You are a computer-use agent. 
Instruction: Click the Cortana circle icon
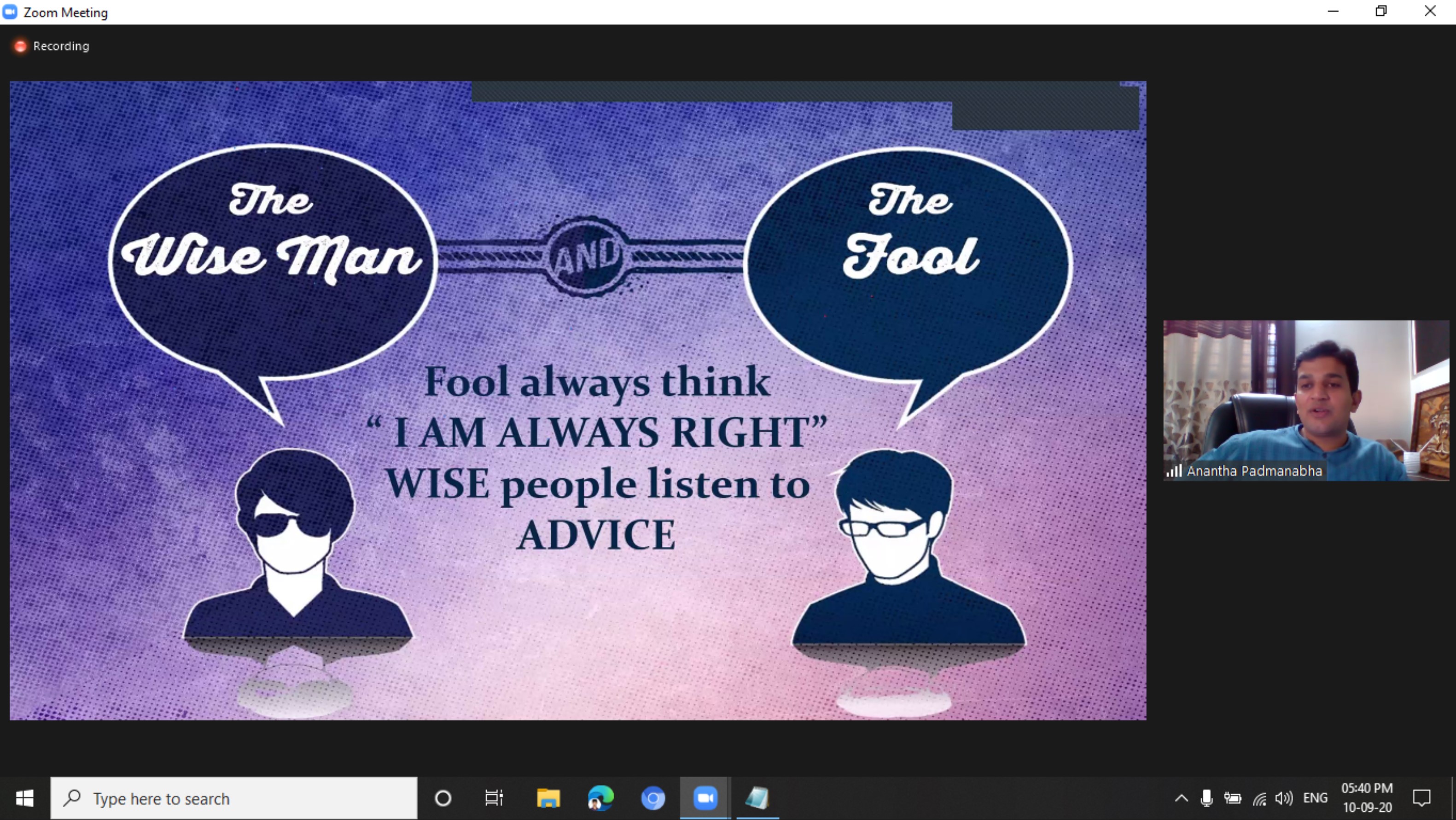click(x=443, y=798)
